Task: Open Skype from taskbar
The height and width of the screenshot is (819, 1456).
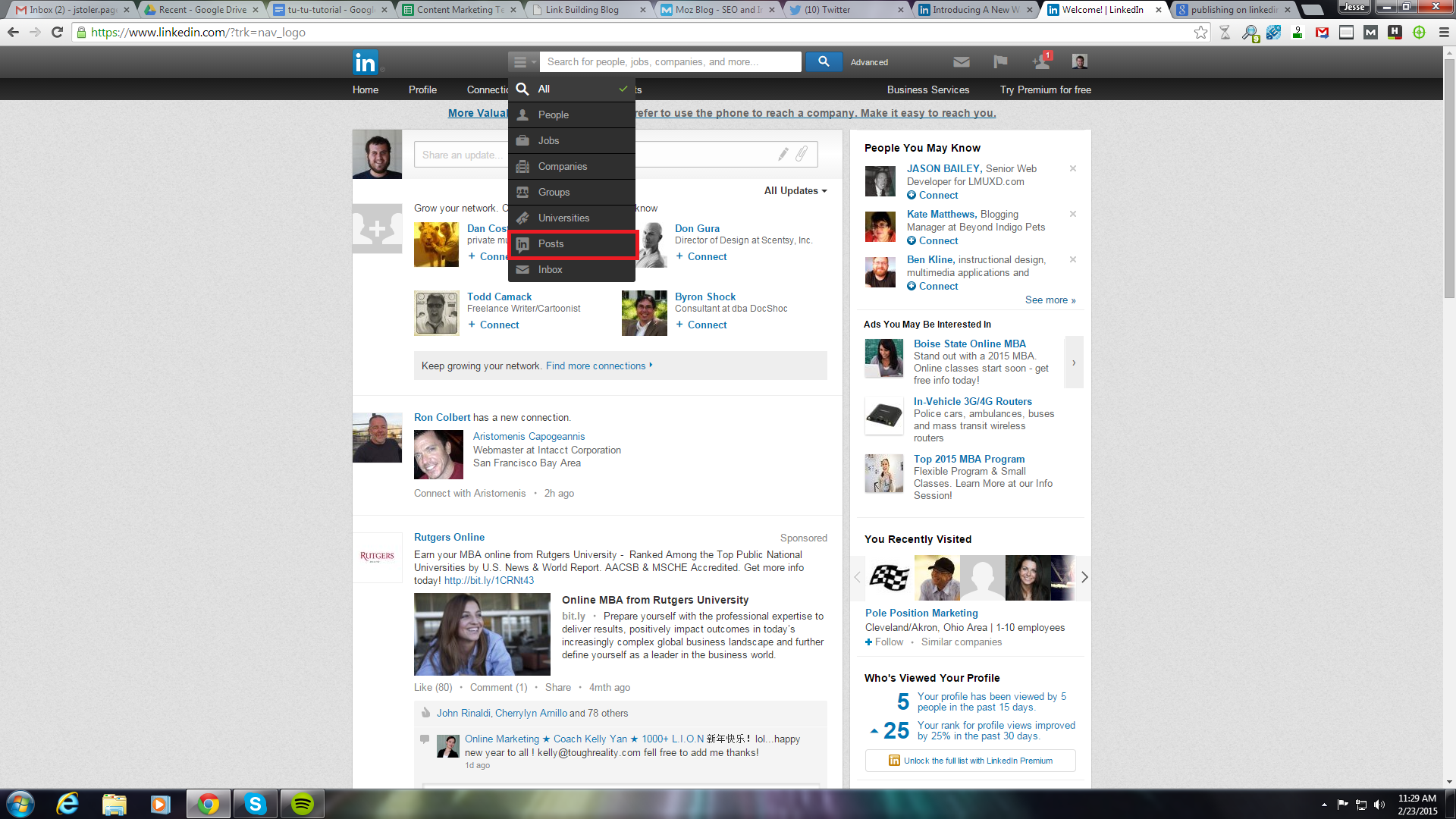Action: 256,804
